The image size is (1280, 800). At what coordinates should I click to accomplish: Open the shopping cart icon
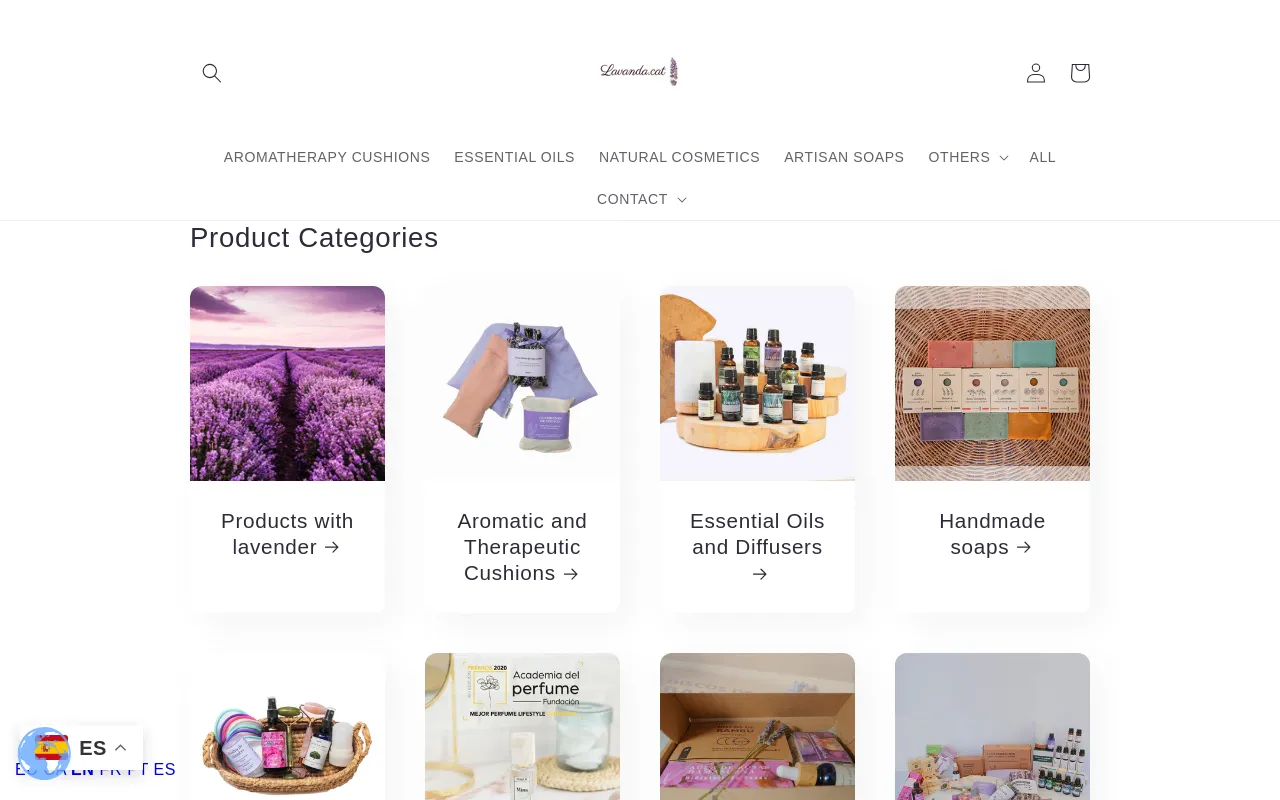(x=1080, y=73)
